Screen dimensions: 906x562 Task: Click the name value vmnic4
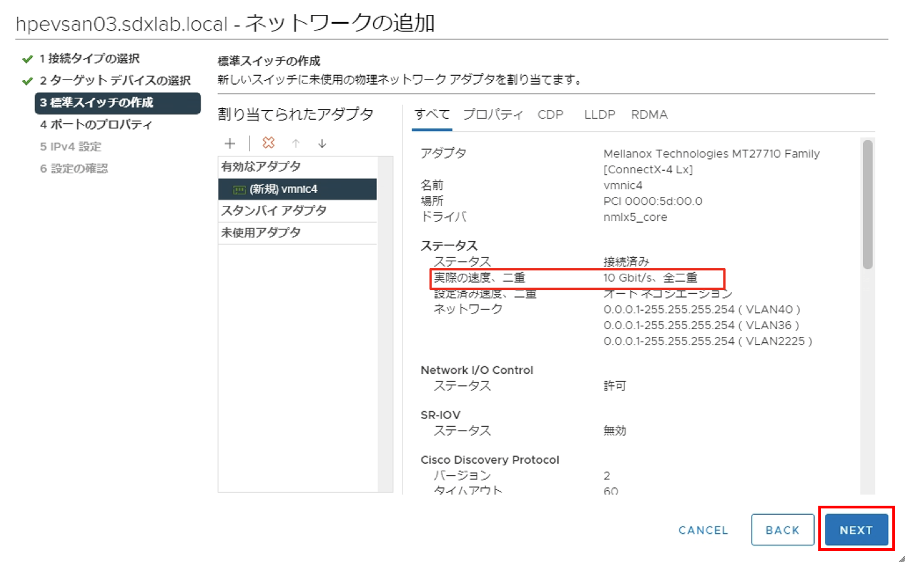click(x=622, y=185)
